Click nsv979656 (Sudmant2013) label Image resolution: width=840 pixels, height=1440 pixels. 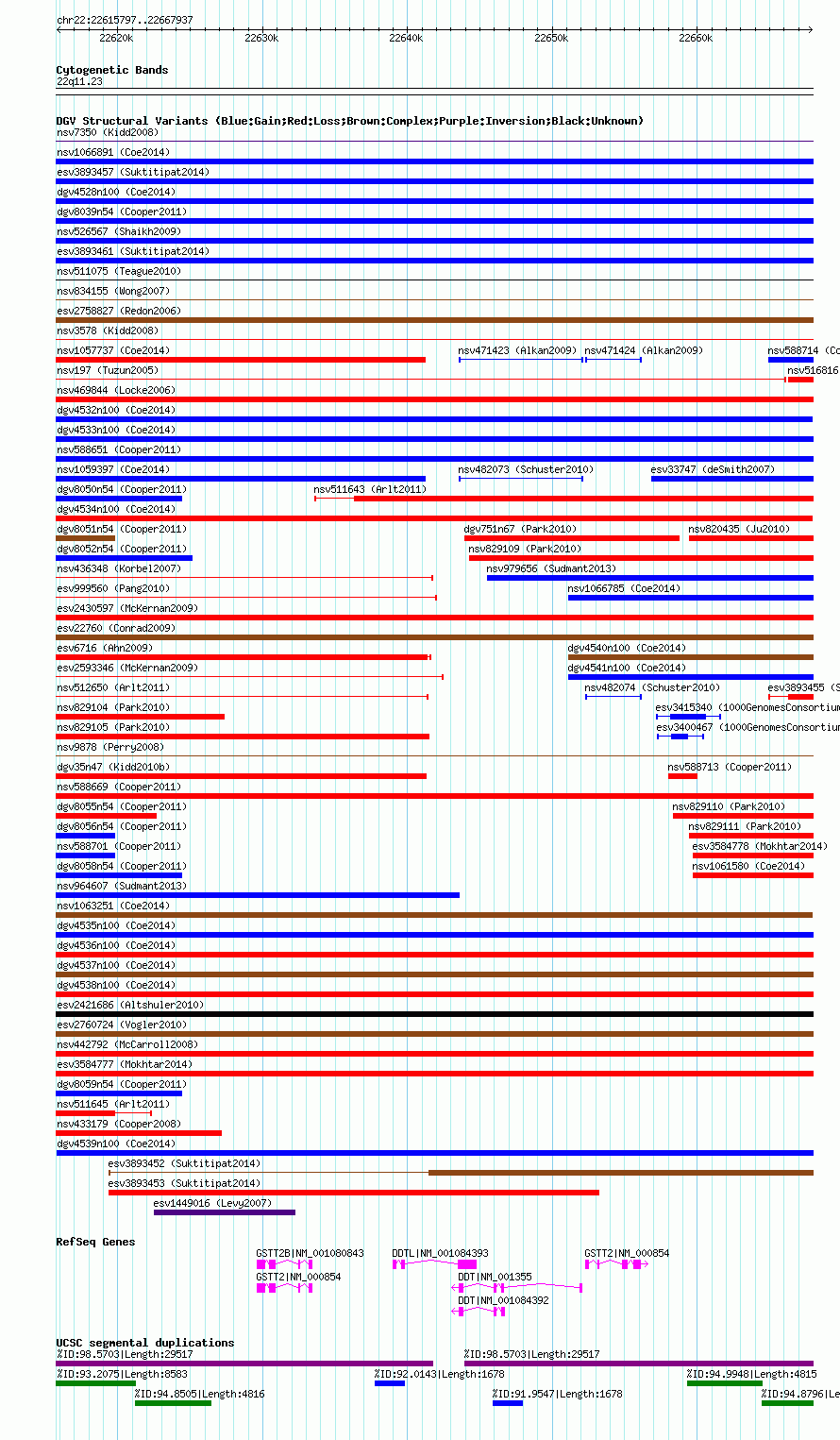[551, 568]
